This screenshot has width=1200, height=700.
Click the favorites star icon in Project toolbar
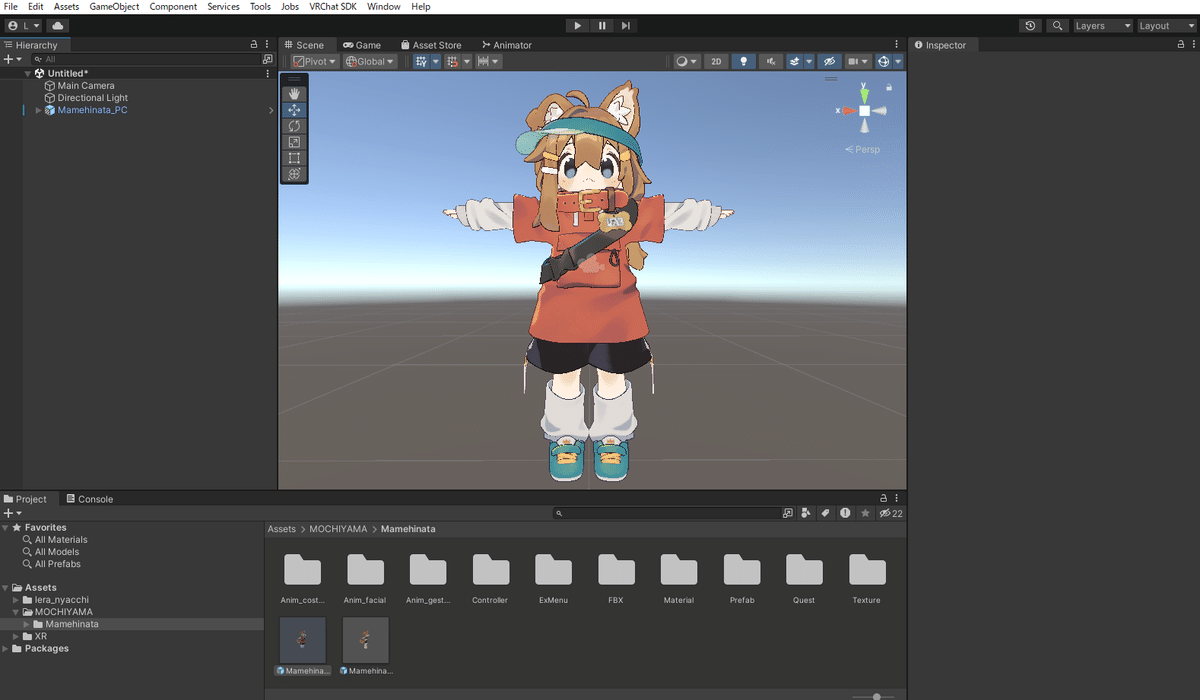(x=864, y=513)
